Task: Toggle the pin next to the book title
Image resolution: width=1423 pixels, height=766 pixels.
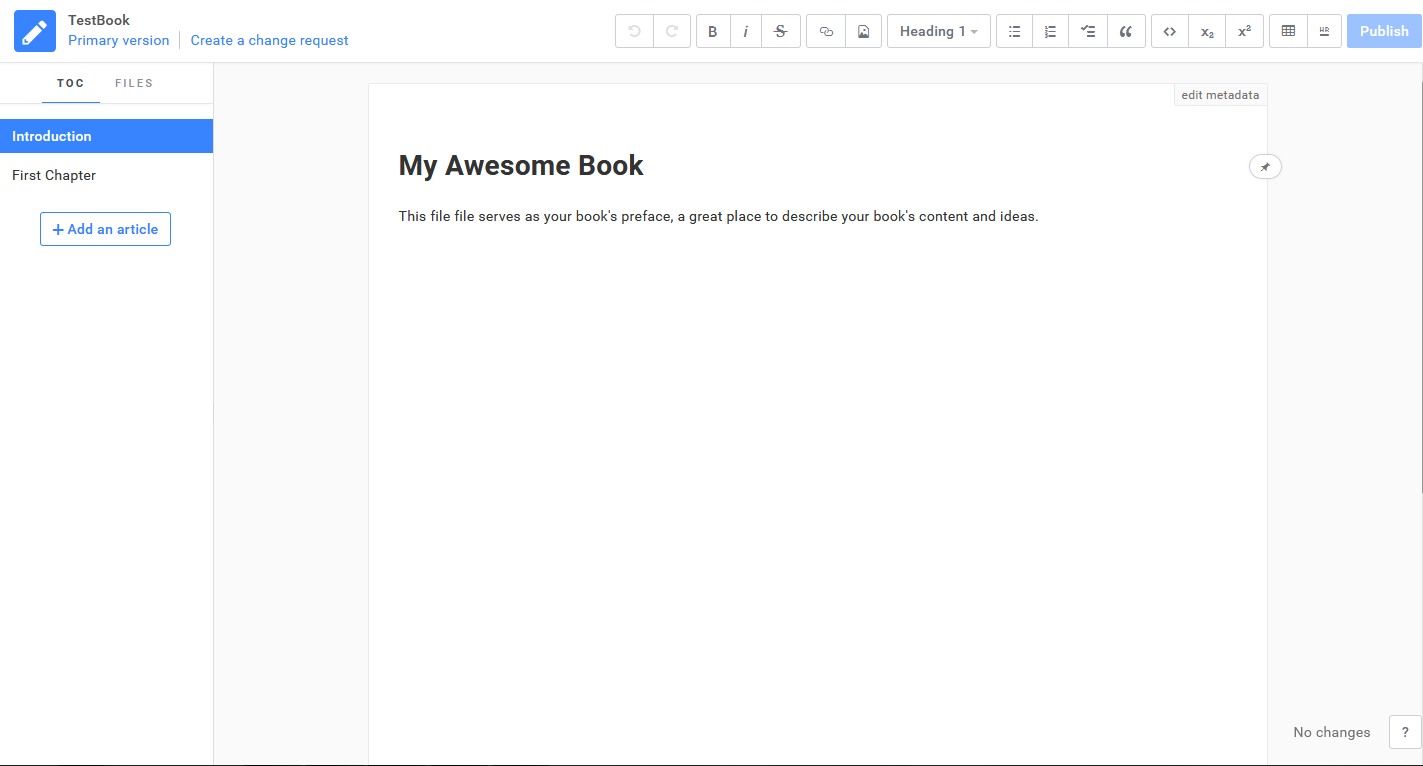Action: [1264, 166]
